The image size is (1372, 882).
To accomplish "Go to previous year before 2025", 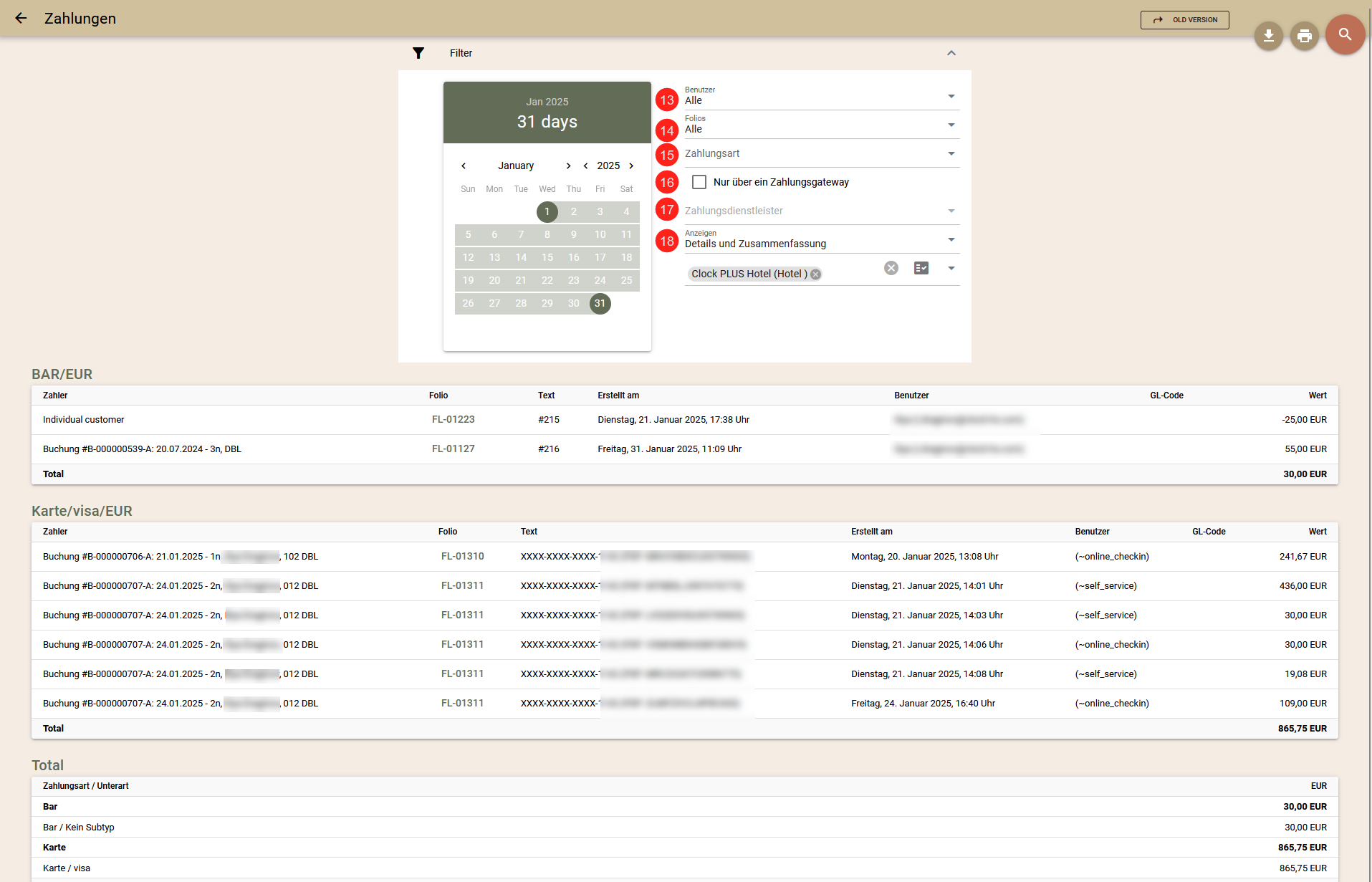I will [x=585, y=166].
